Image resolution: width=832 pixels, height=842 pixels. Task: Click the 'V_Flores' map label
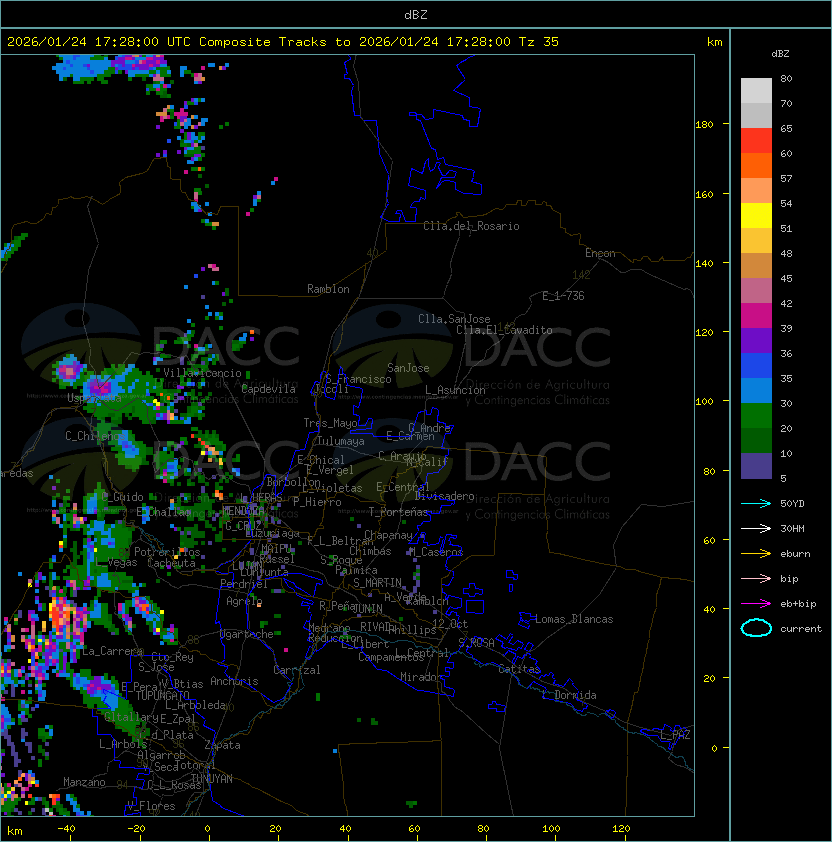(x=151, y=806)
